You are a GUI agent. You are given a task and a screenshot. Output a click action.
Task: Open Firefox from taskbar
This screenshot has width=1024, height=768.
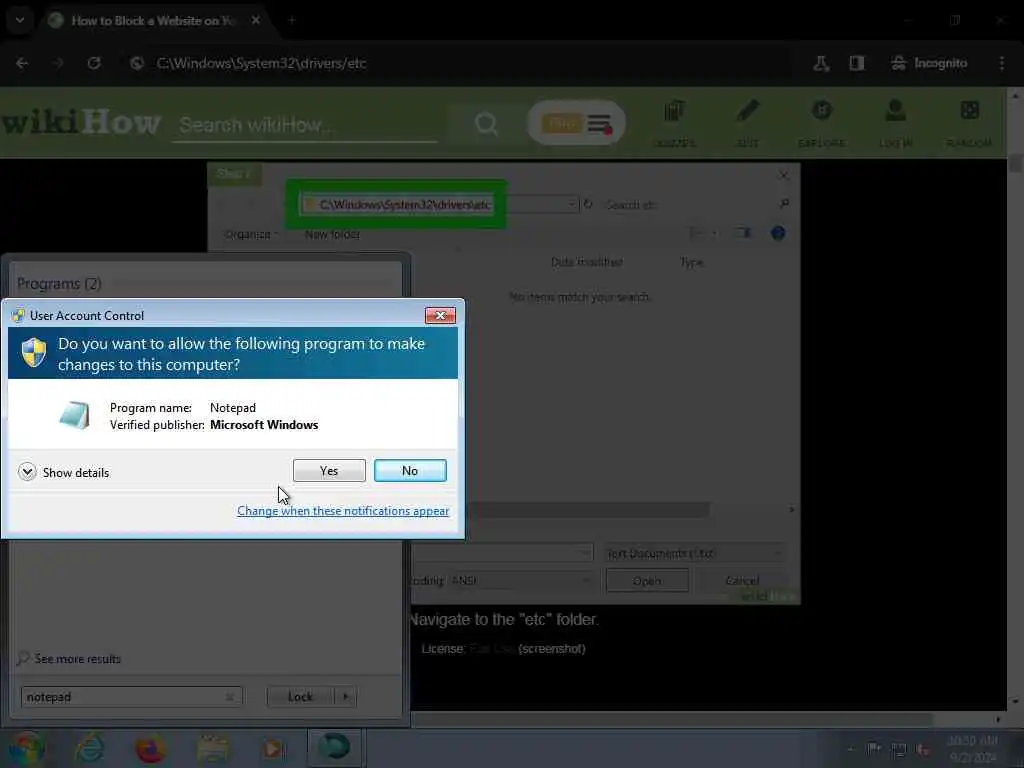tap(150, 748)
